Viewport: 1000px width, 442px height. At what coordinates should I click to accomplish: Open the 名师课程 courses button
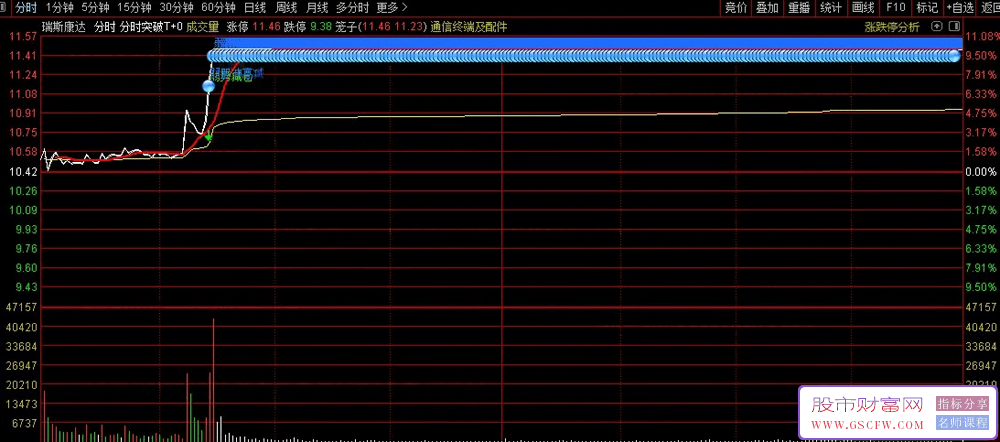962,422
